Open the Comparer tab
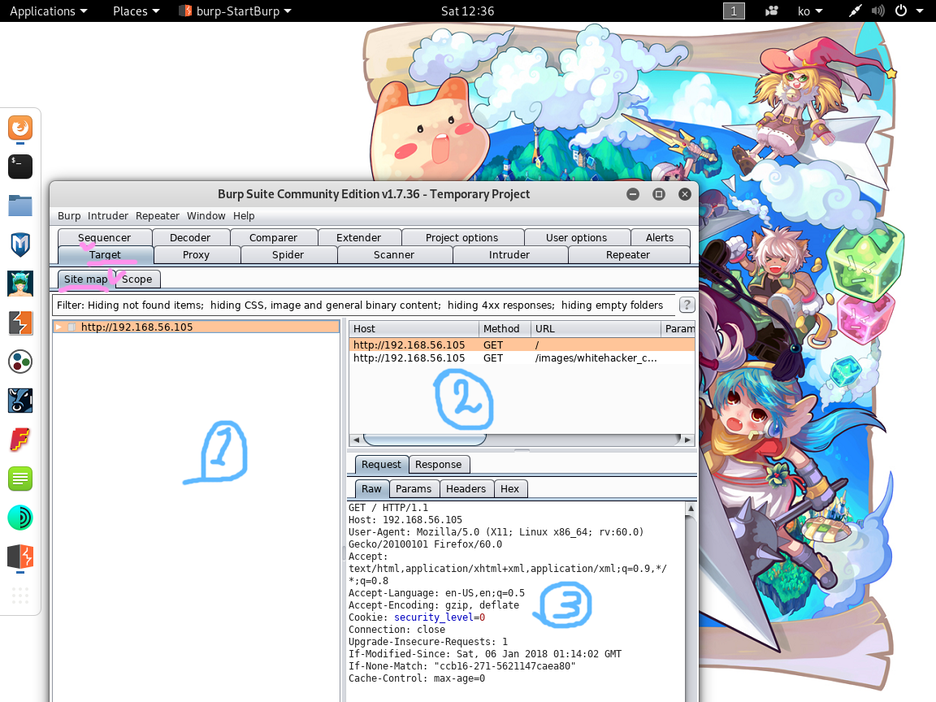Screen dimensions: 936x702 (273, 238)
